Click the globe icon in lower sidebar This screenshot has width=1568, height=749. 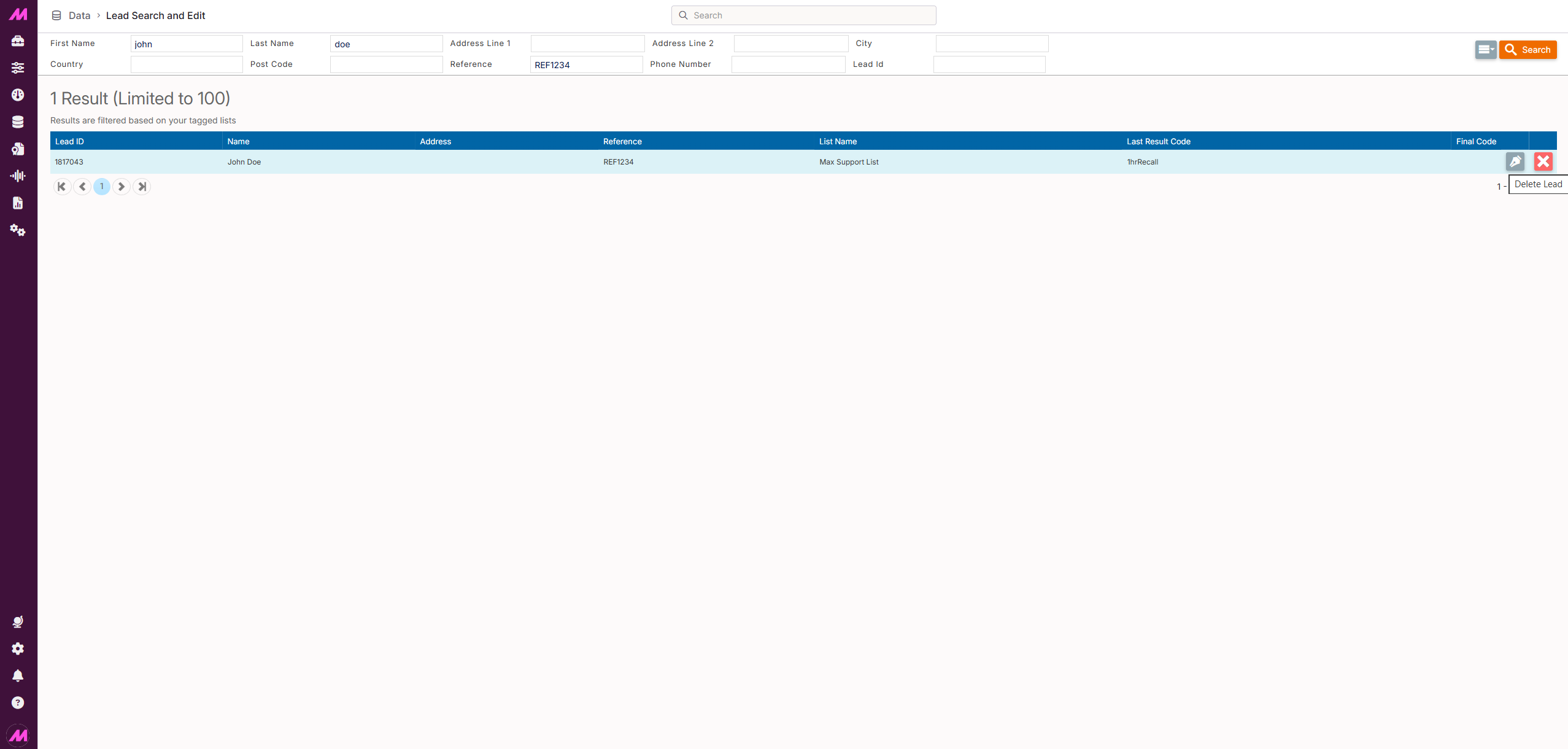18,622
